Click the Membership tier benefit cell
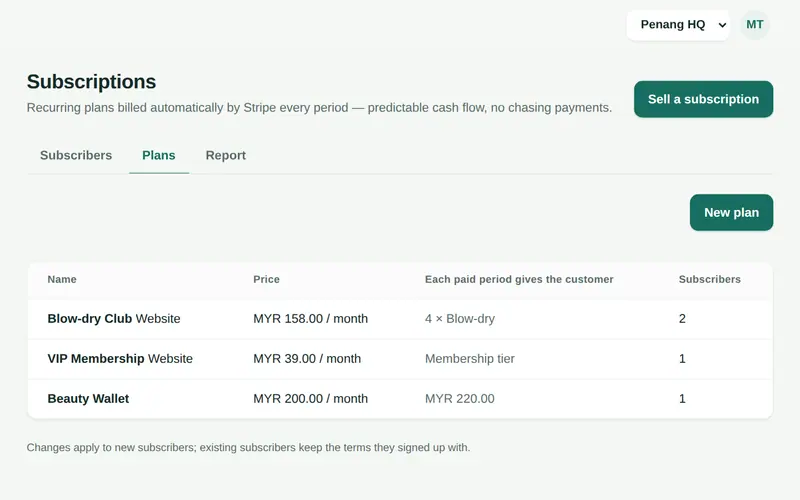This screenshot has height=500, width=800. click(469, 359)
